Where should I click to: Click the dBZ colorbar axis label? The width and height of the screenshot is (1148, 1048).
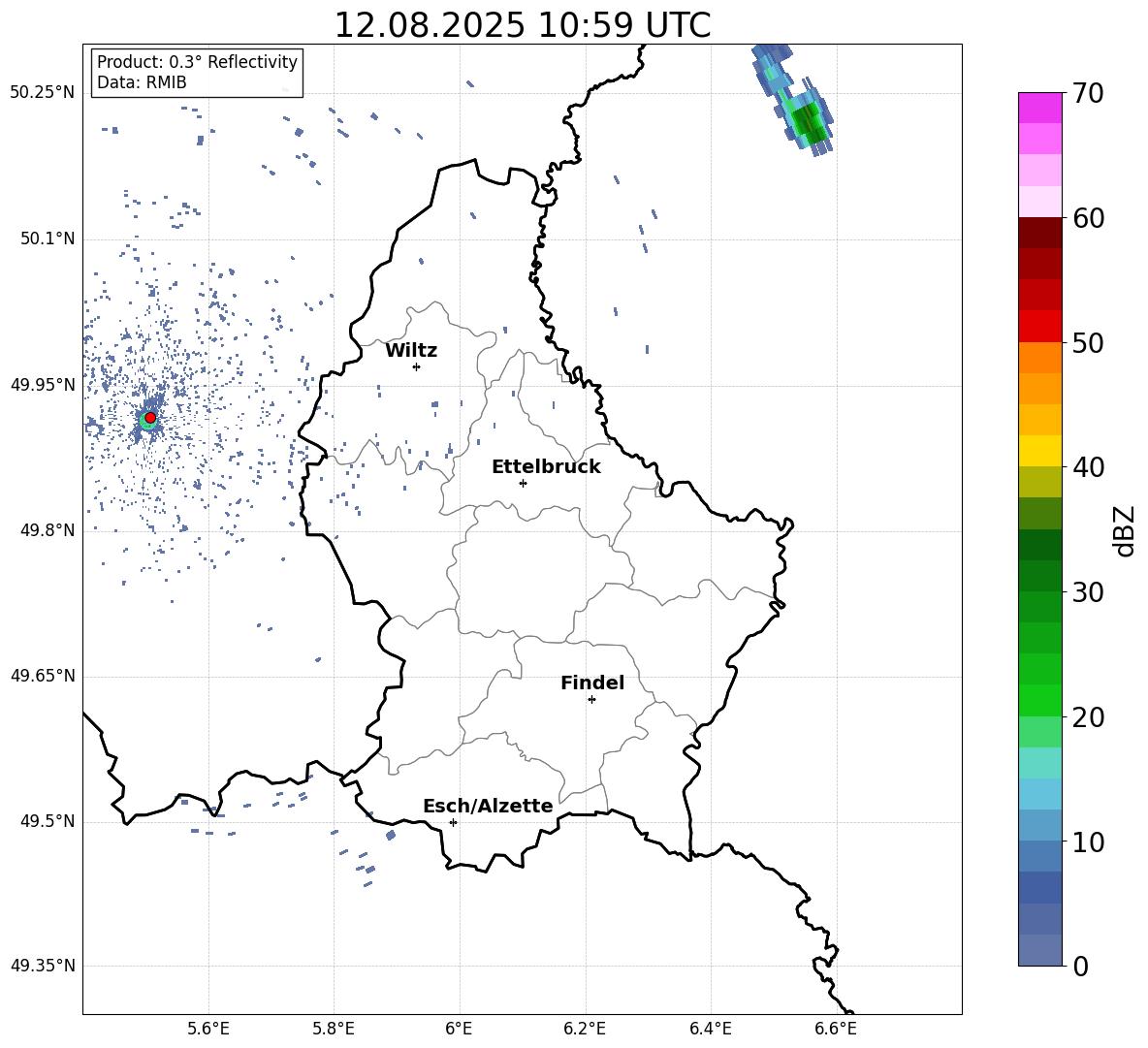pos(1126,530)
